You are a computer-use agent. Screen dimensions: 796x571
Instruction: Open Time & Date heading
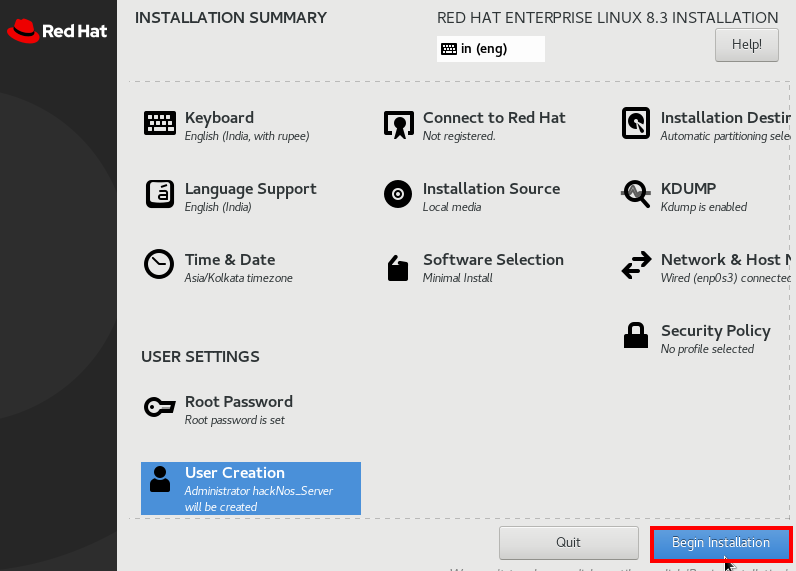(x=230, y=259)
